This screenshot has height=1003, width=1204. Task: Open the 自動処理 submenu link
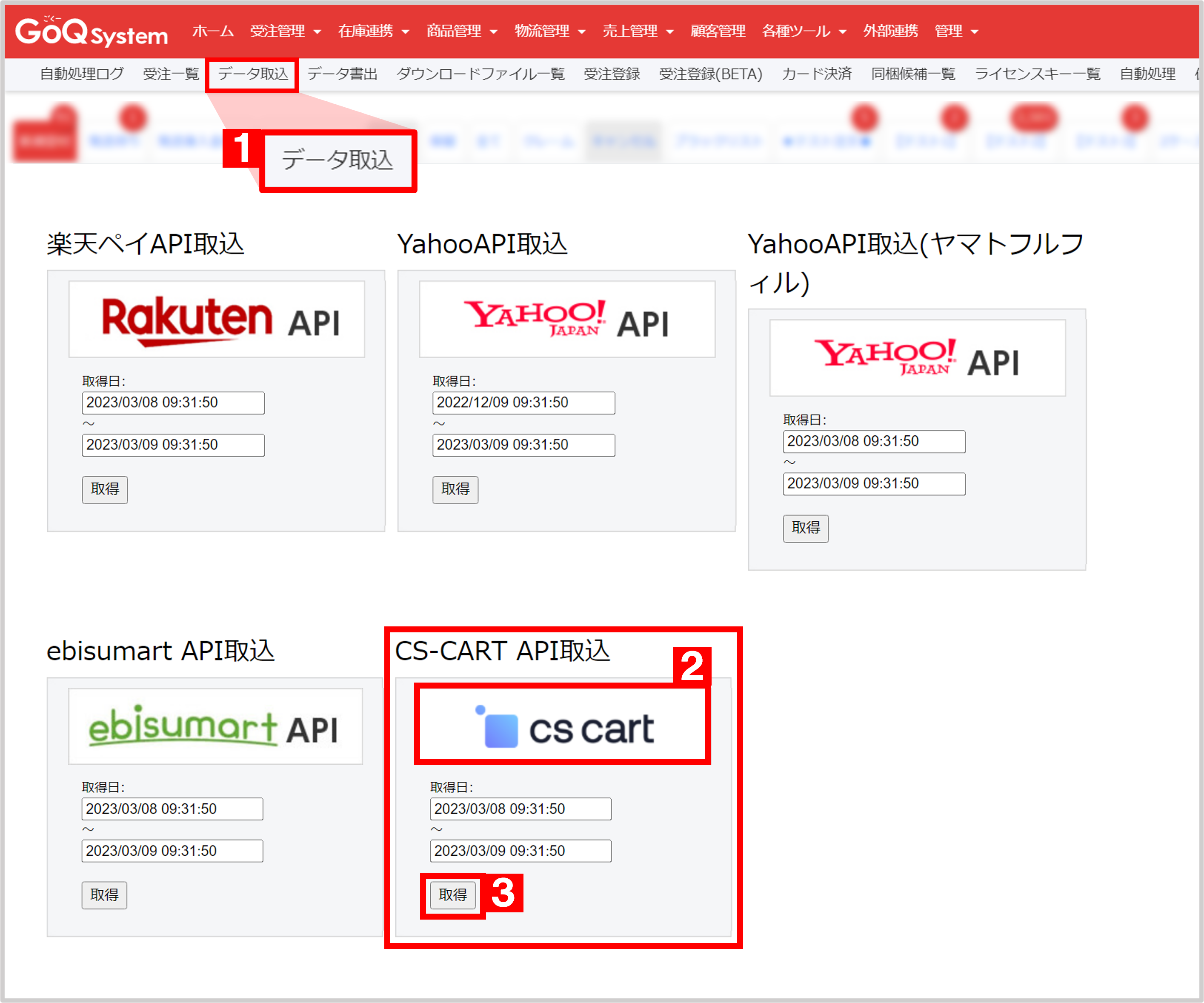tap(1147, 74)
